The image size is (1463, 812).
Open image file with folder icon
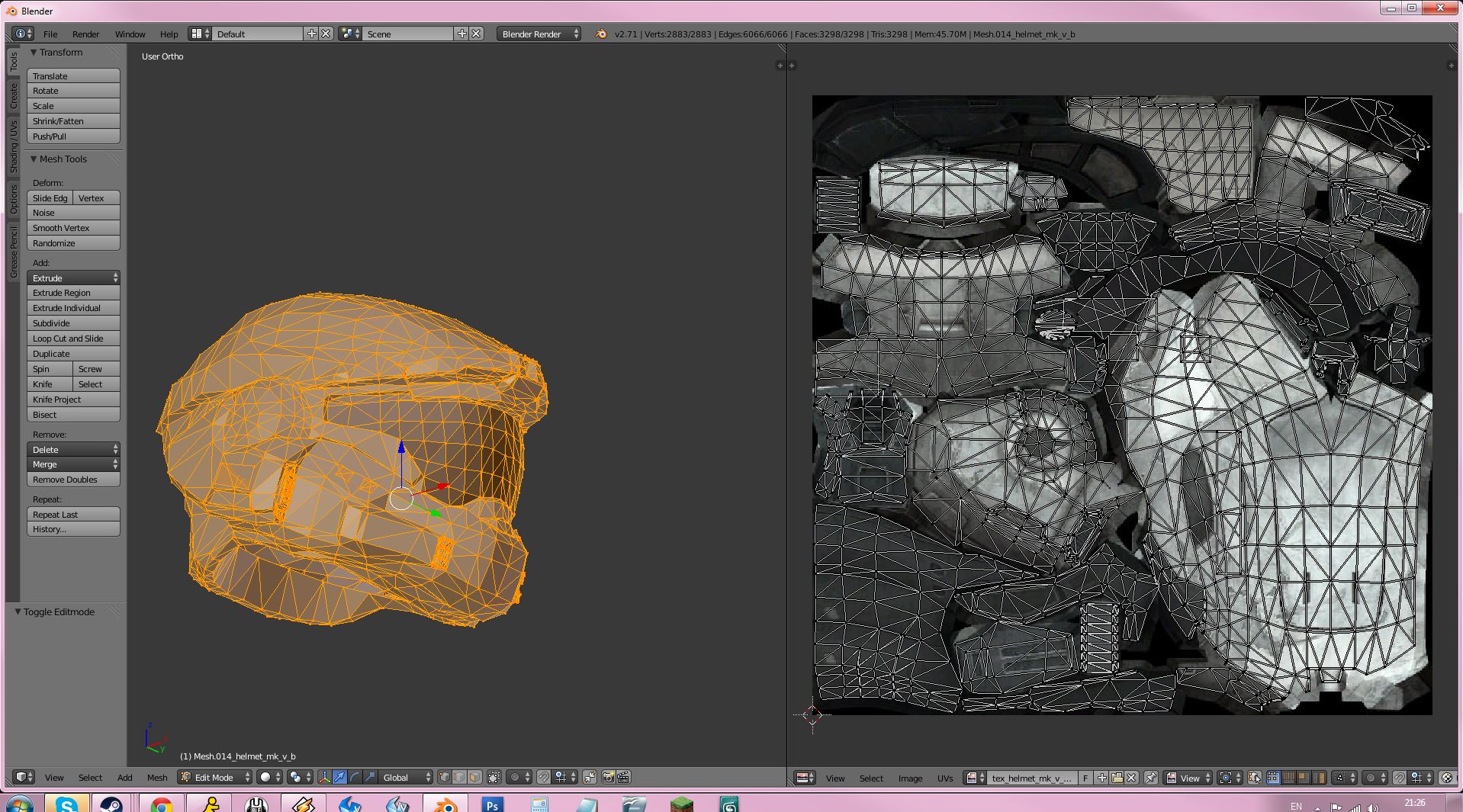(x=1117, y=778)
